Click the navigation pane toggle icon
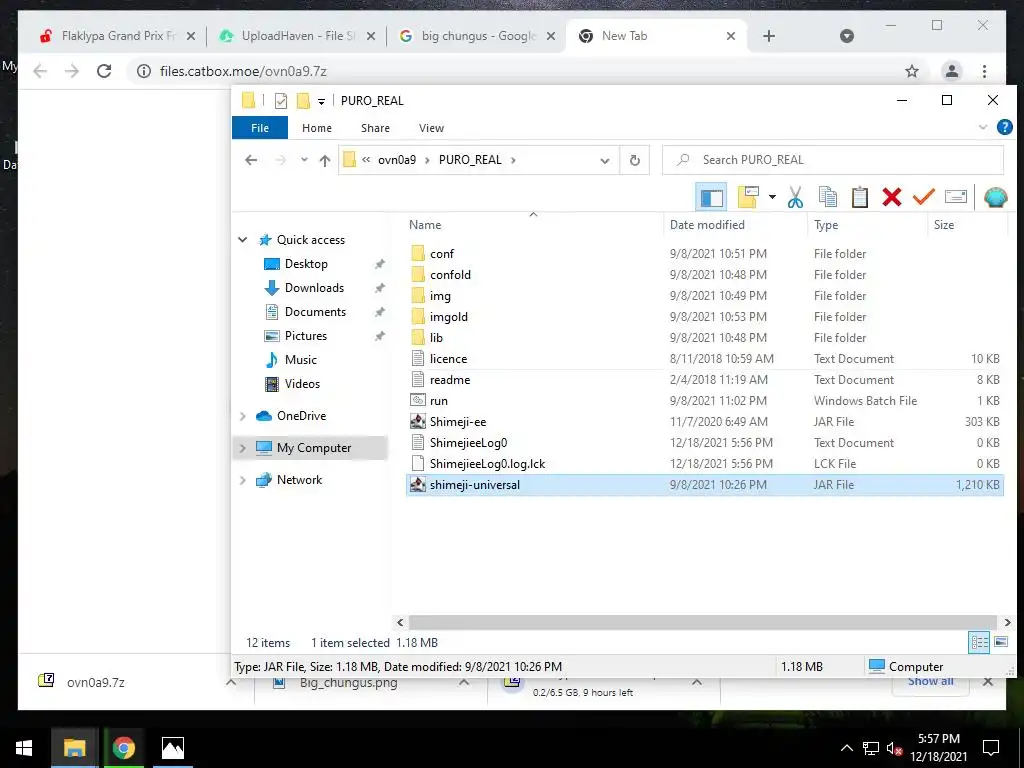The height and width of the screenshot is (768, 1024). (x=711, y=197)
